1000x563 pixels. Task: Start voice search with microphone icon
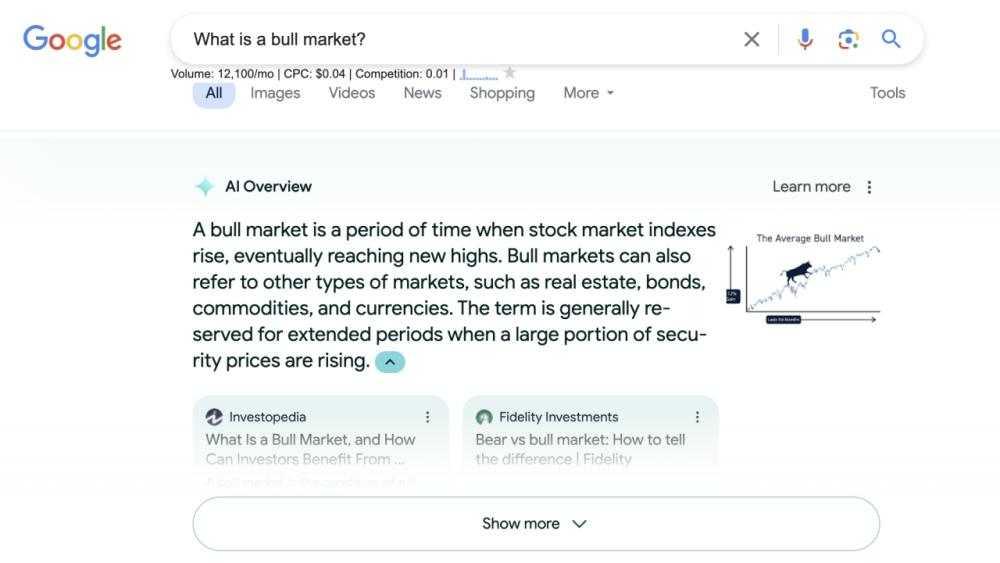(x=805, y=39)
